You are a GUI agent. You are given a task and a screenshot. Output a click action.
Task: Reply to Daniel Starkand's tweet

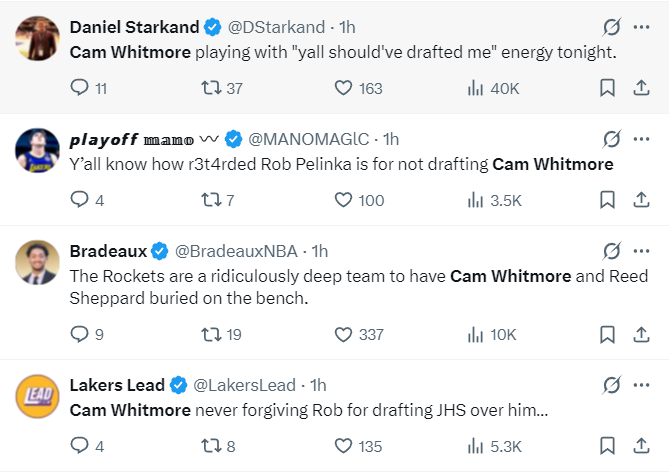[x=81, y=88]
